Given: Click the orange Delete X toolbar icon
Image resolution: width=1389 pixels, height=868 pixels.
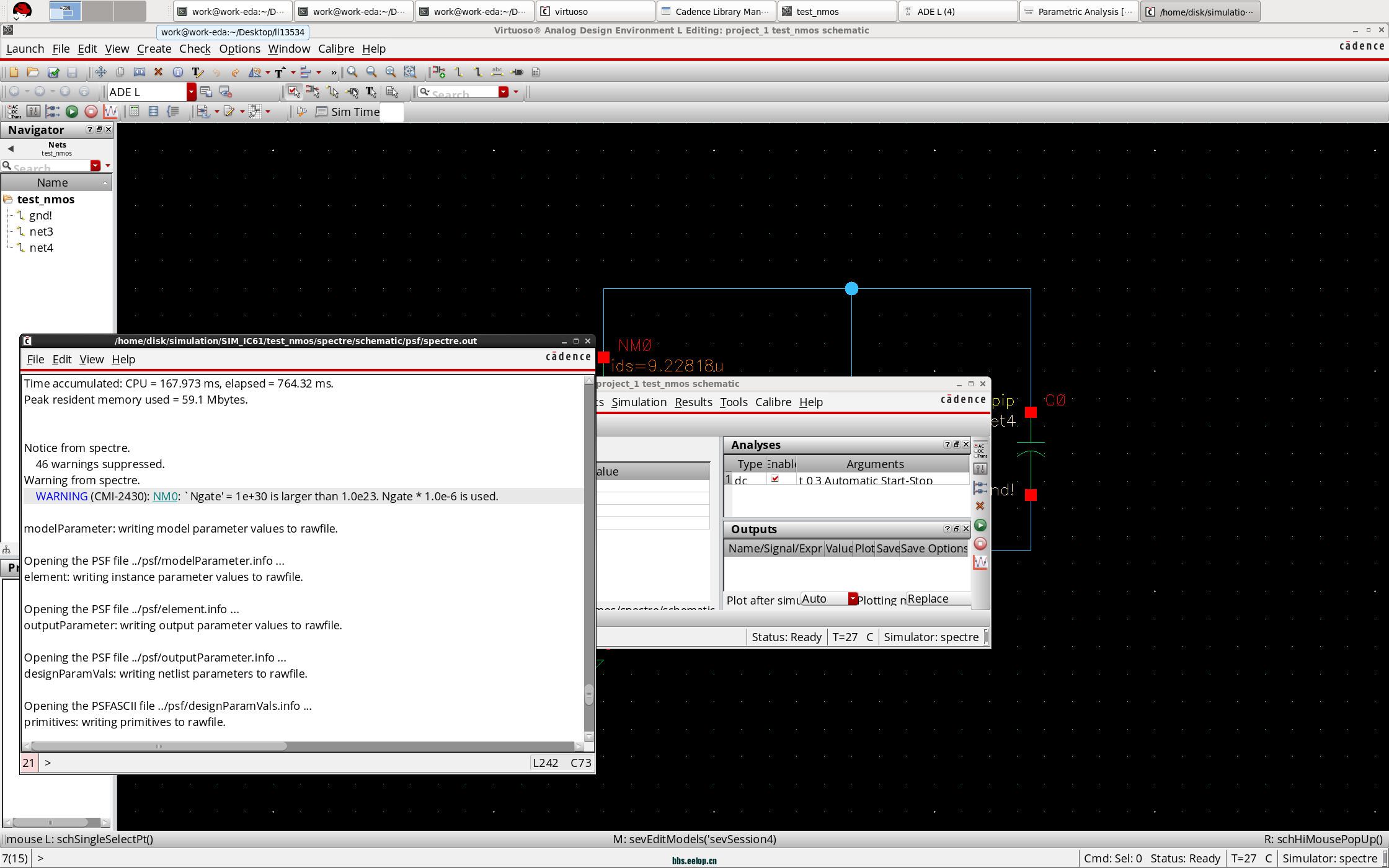Looking at the screenshot, I should (x=158, y=73).
